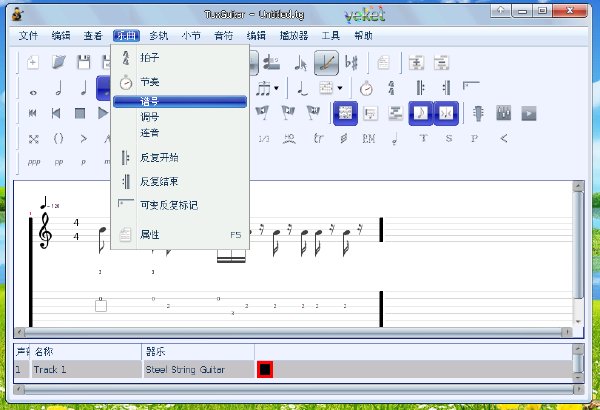Click the Track 1 color swatch
Screen dimensions: 600x410
tap(265, 369)
